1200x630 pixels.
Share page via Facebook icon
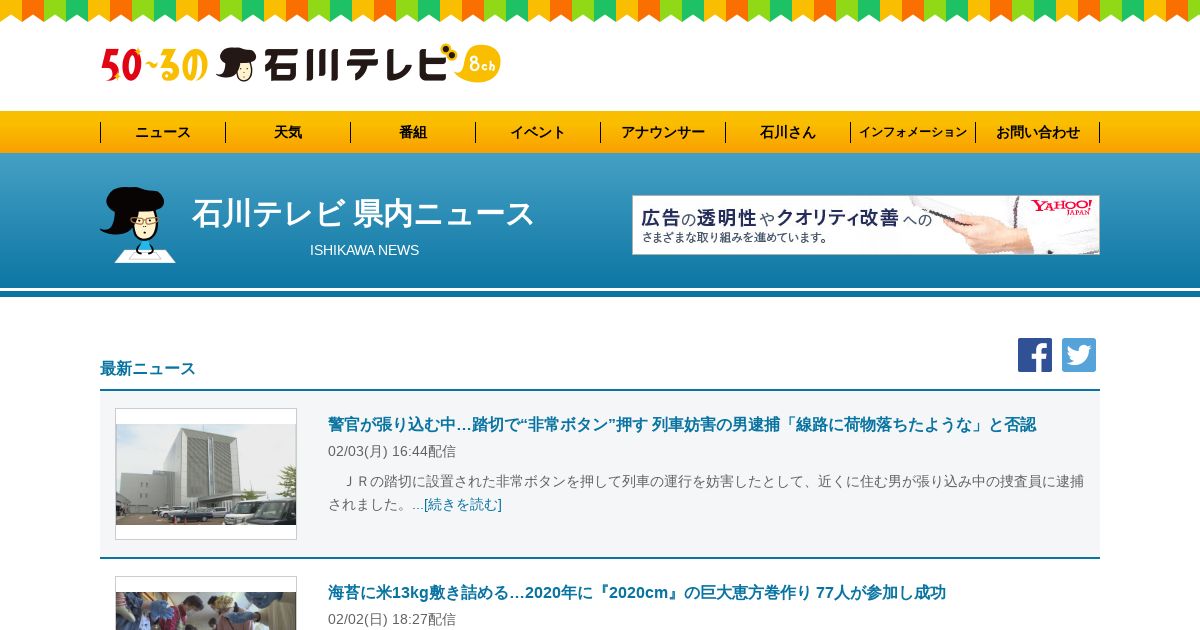1035,355
